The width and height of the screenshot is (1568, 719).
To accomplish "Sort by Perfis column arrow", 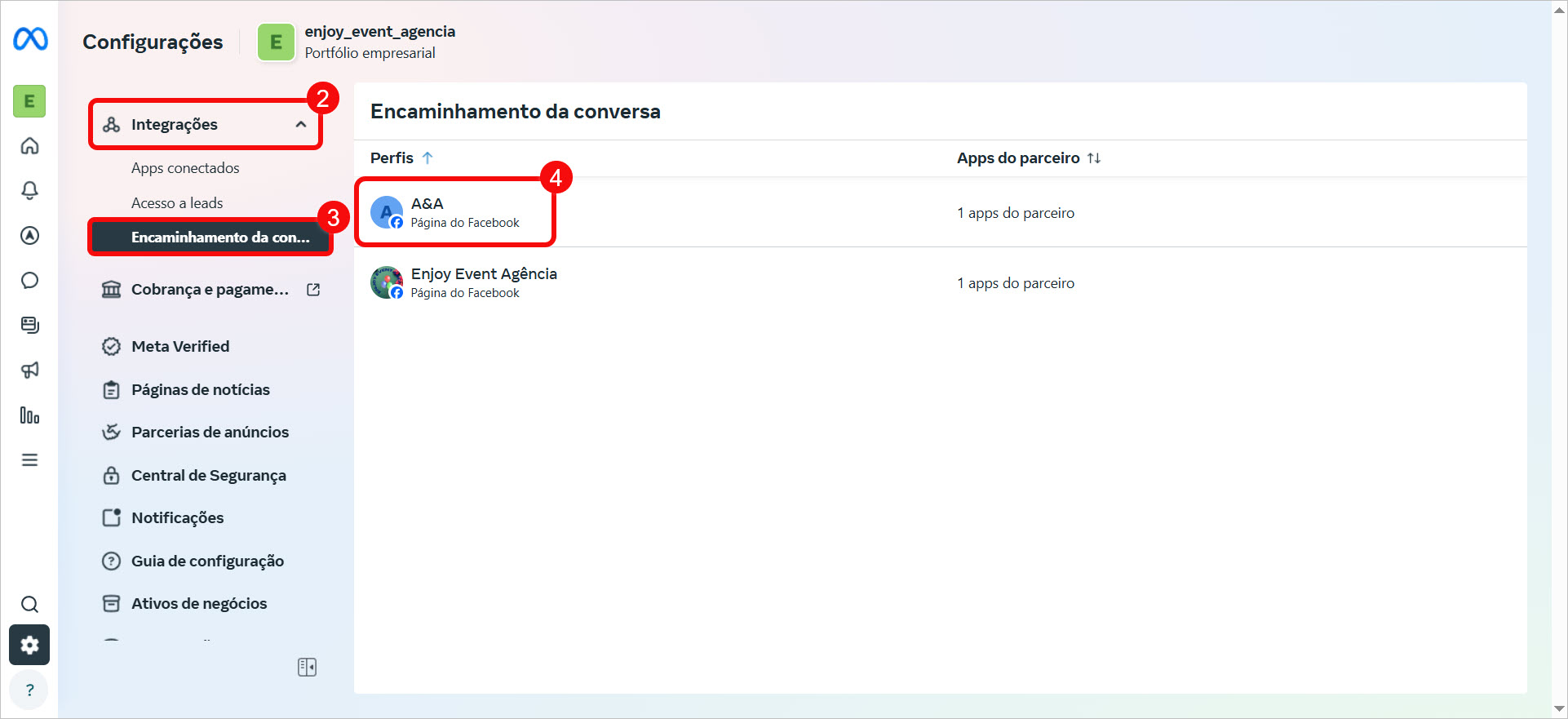I will (427, 158).
